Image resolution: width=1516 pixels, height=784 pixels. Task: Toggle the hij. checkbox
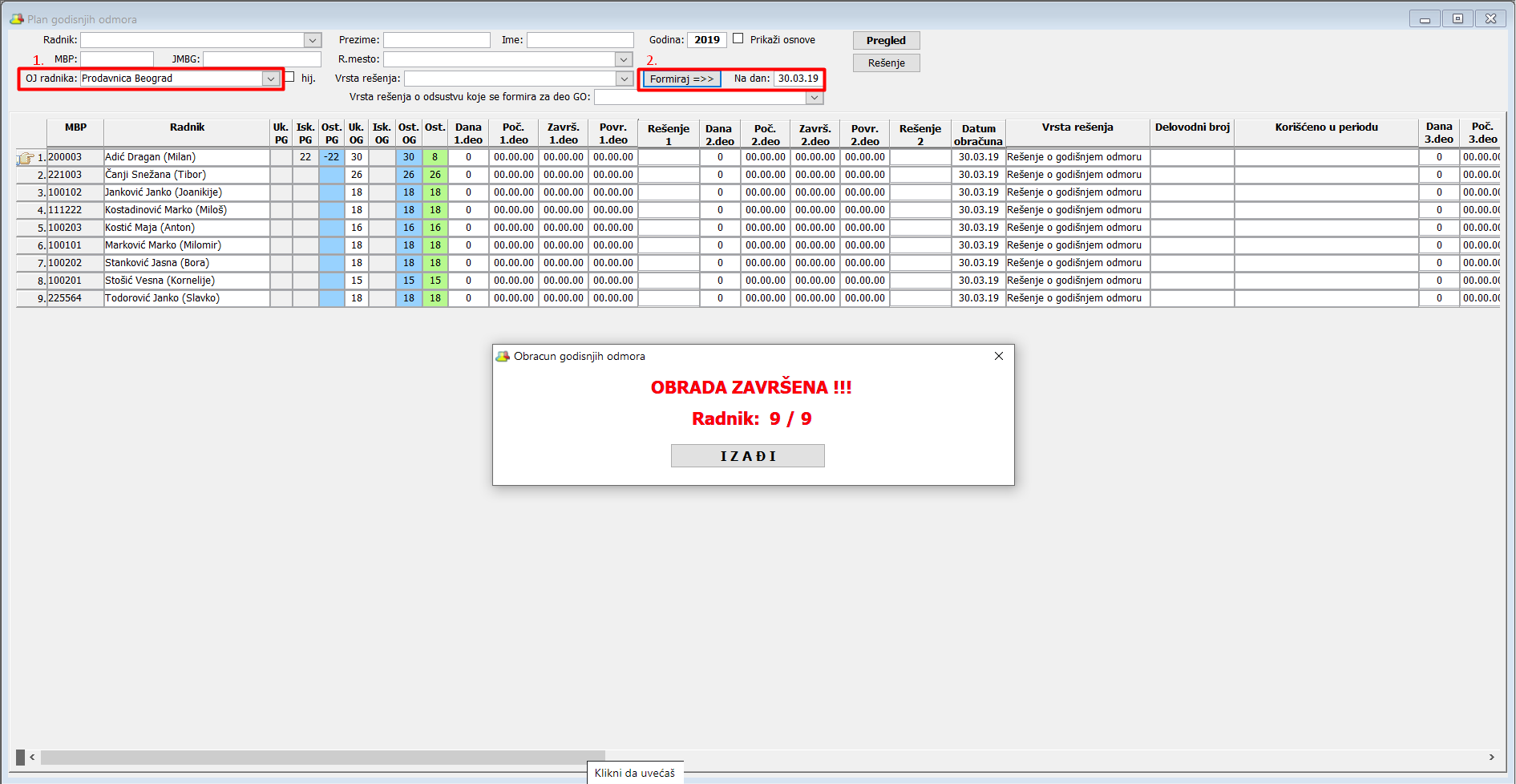pyautogui.click(x=289, y=77)
